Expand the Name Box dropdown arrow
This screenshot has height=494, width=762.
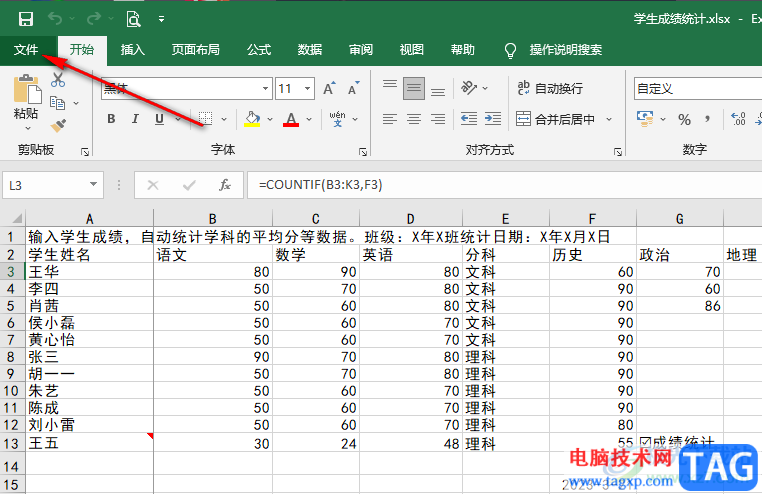coord(93,185)
